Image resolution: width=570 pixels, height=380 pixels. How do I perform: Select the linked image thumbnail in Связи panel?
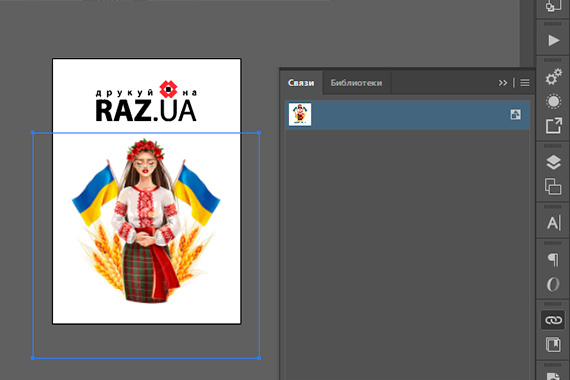click(300, 115)
